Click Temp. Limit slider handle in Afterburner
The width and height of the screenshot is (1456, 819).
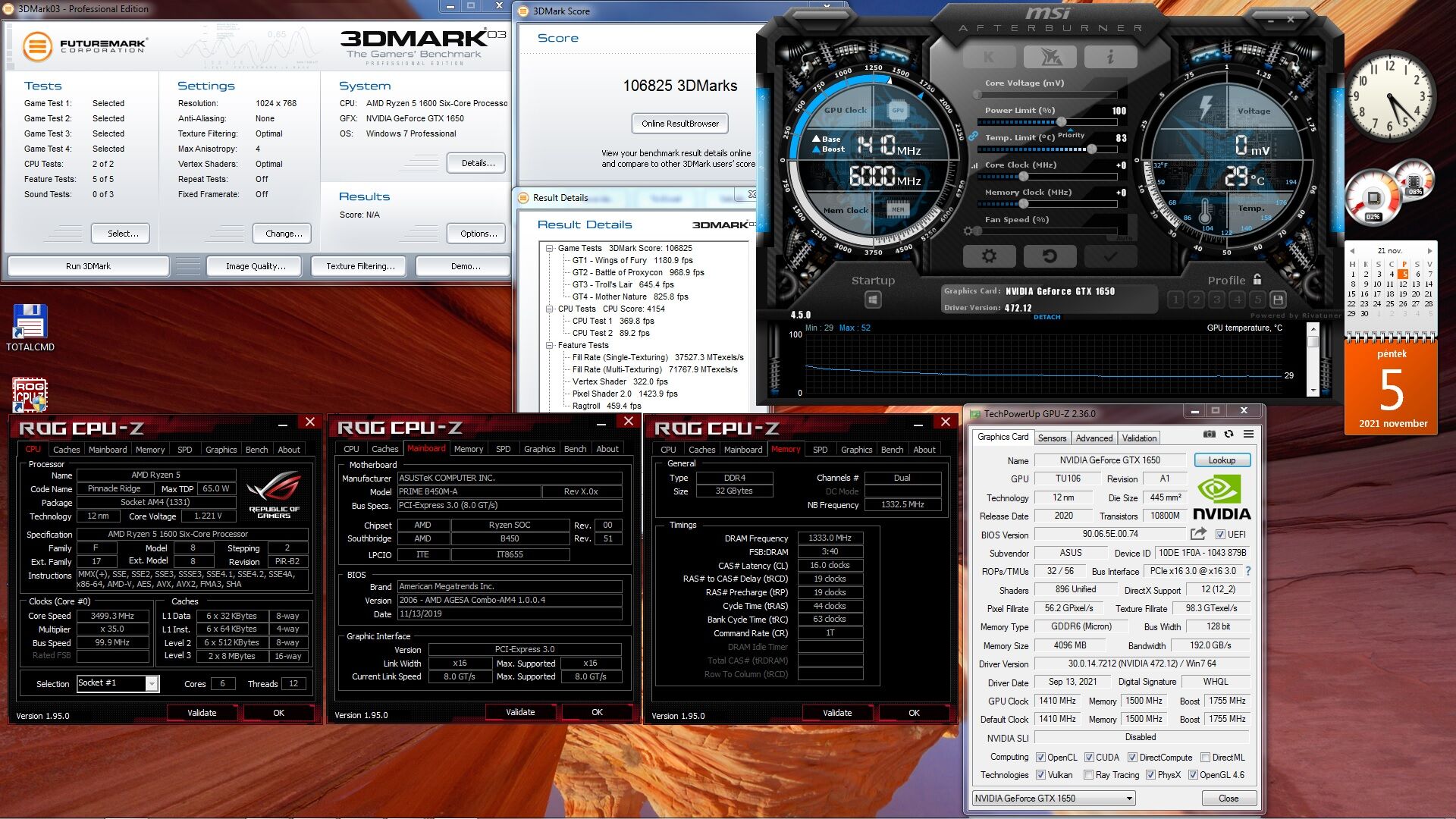(x=1091, y=149)
